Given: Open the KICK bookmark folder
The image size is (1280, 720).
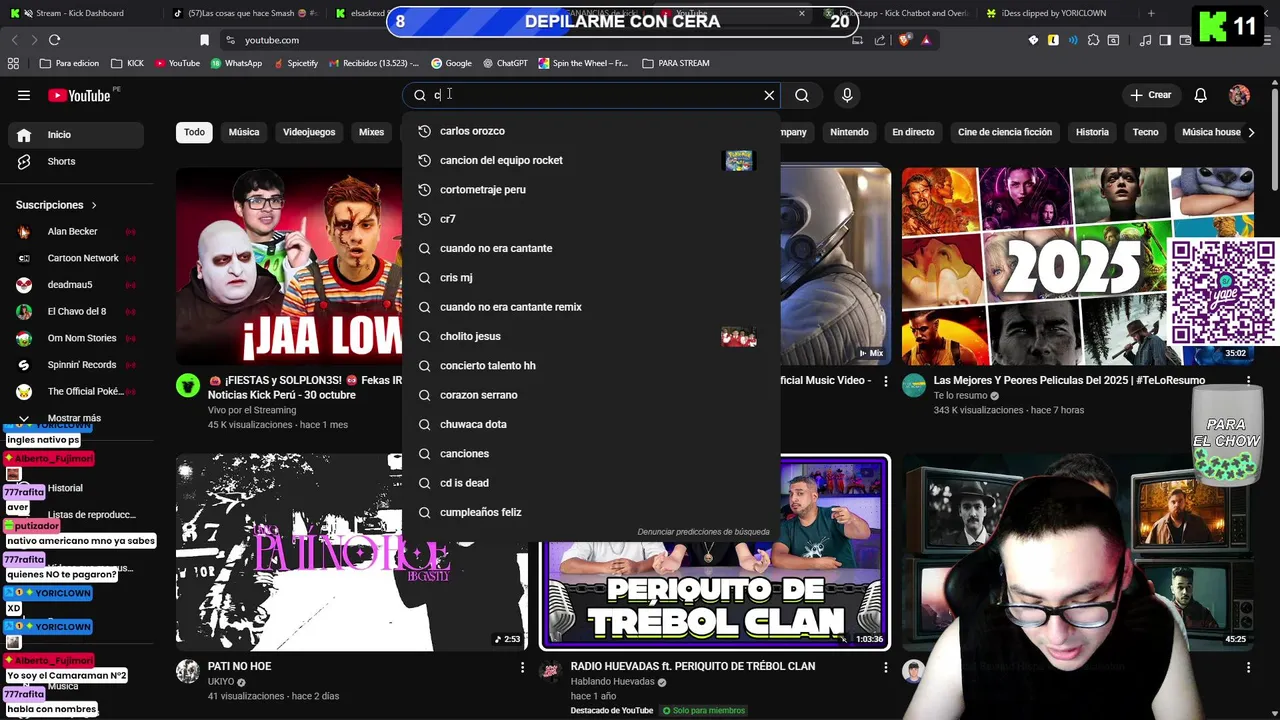Looking at the screenshot, I should tap(127, 63).
